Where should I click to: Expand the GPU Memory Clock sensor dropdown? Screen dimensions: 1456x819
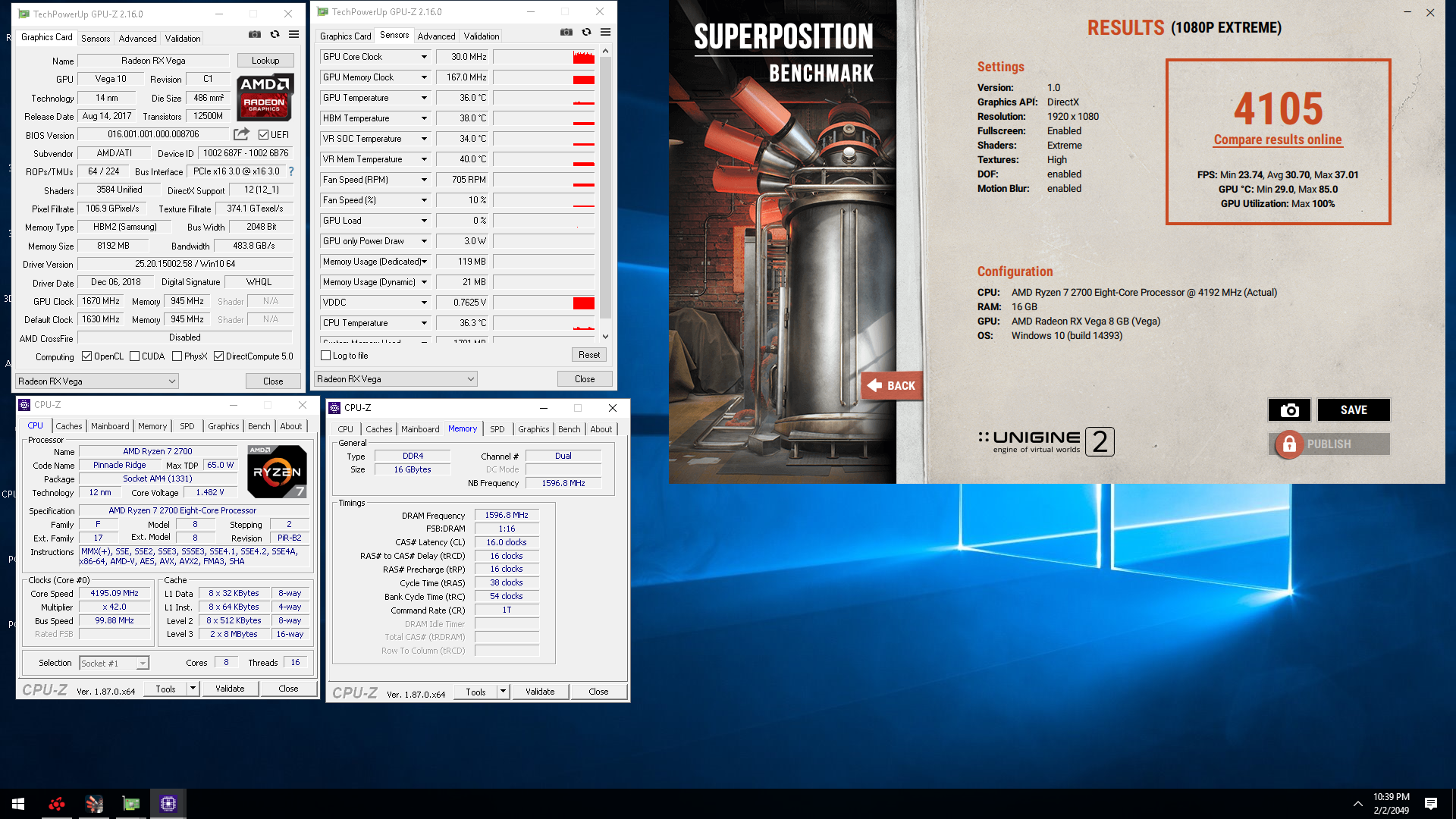[x=424, y=77]
